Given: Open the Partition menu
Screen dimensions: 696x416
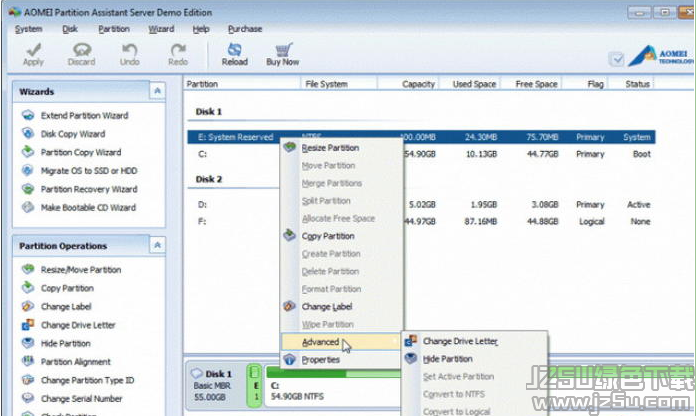Looking at the screenshot, I should point(114,29).
